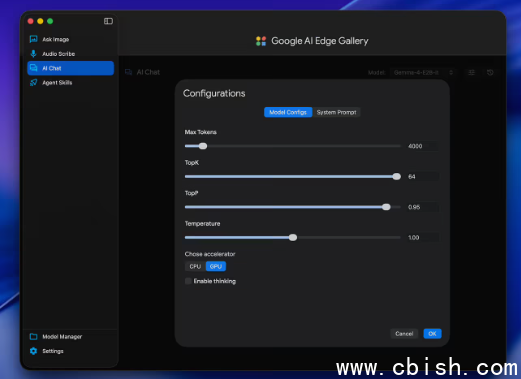Image resolution: width=521 pixels, height=379 pixels.
Task: Toggle the sidebar panel icon
Action: point(108,21)
